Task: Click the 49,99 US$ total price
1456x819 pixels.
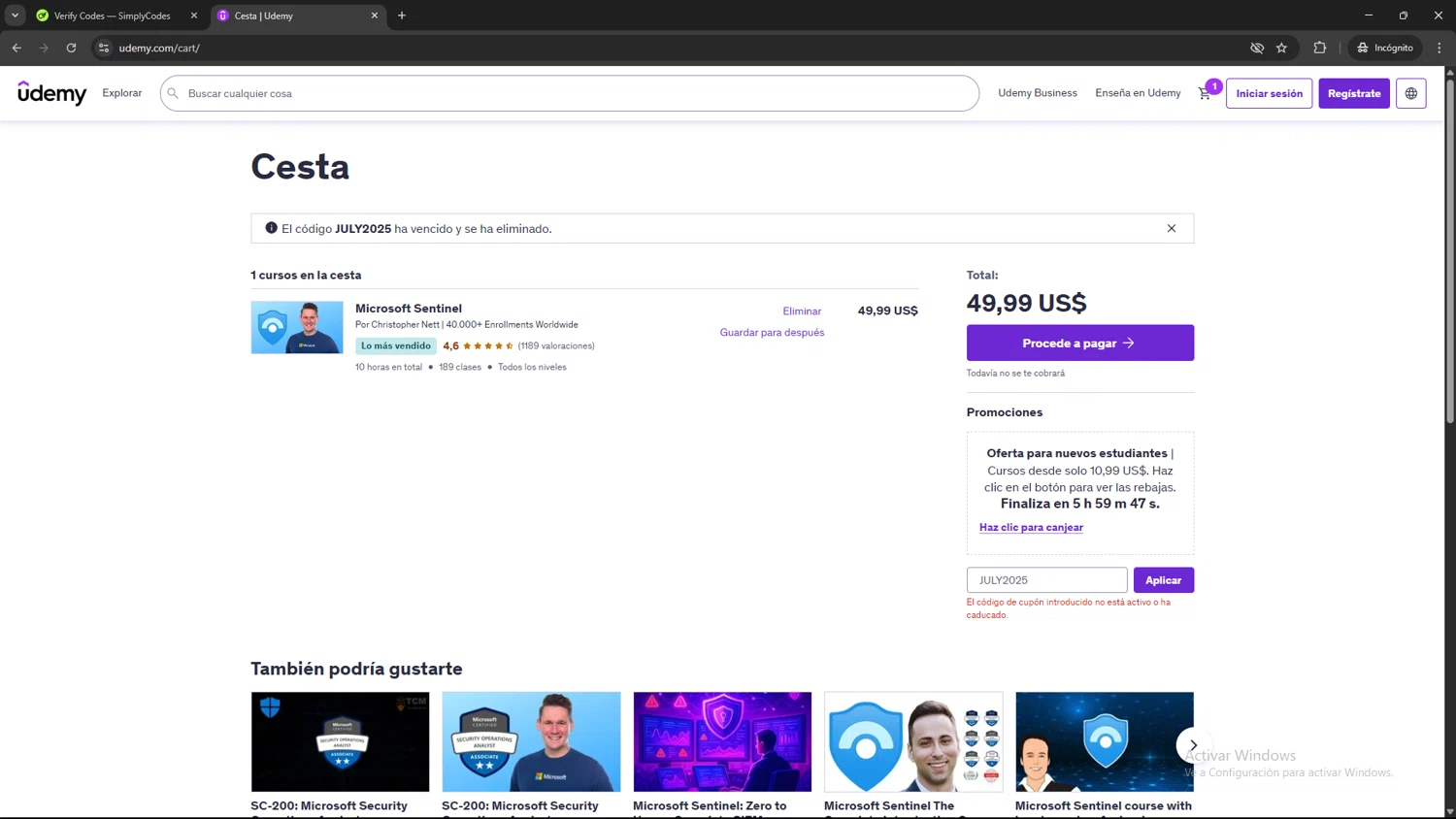Action: (x=1026, y=303)
